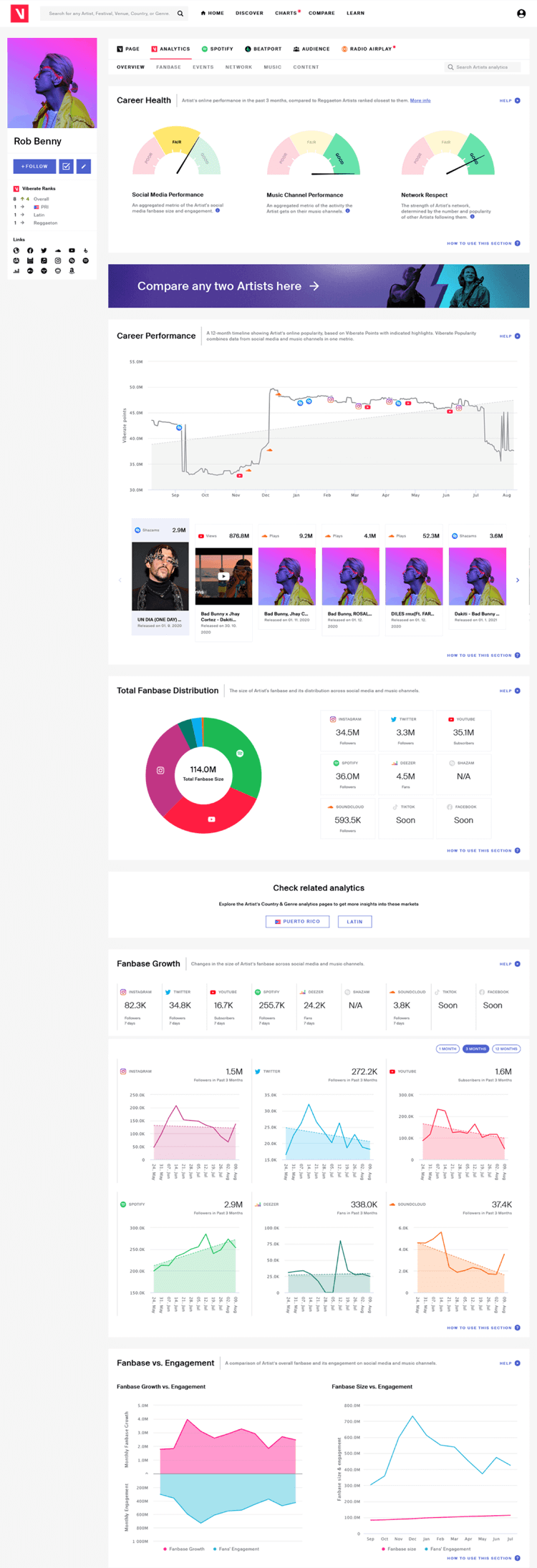537x1568 pixels.
Task: Click the Spotify icon on the fanbase donut chart
Action: (240, 753)
